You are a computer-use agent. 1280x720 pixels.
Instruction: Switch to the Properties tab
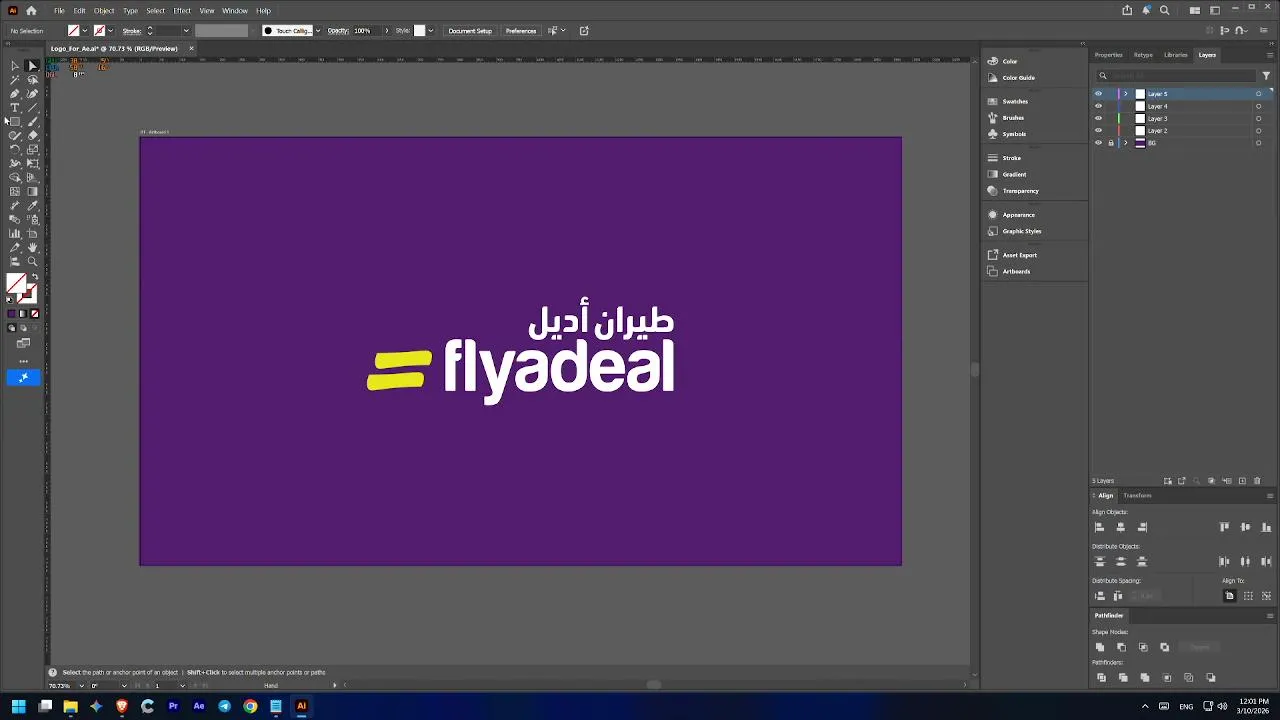[x=1108, y=55]
